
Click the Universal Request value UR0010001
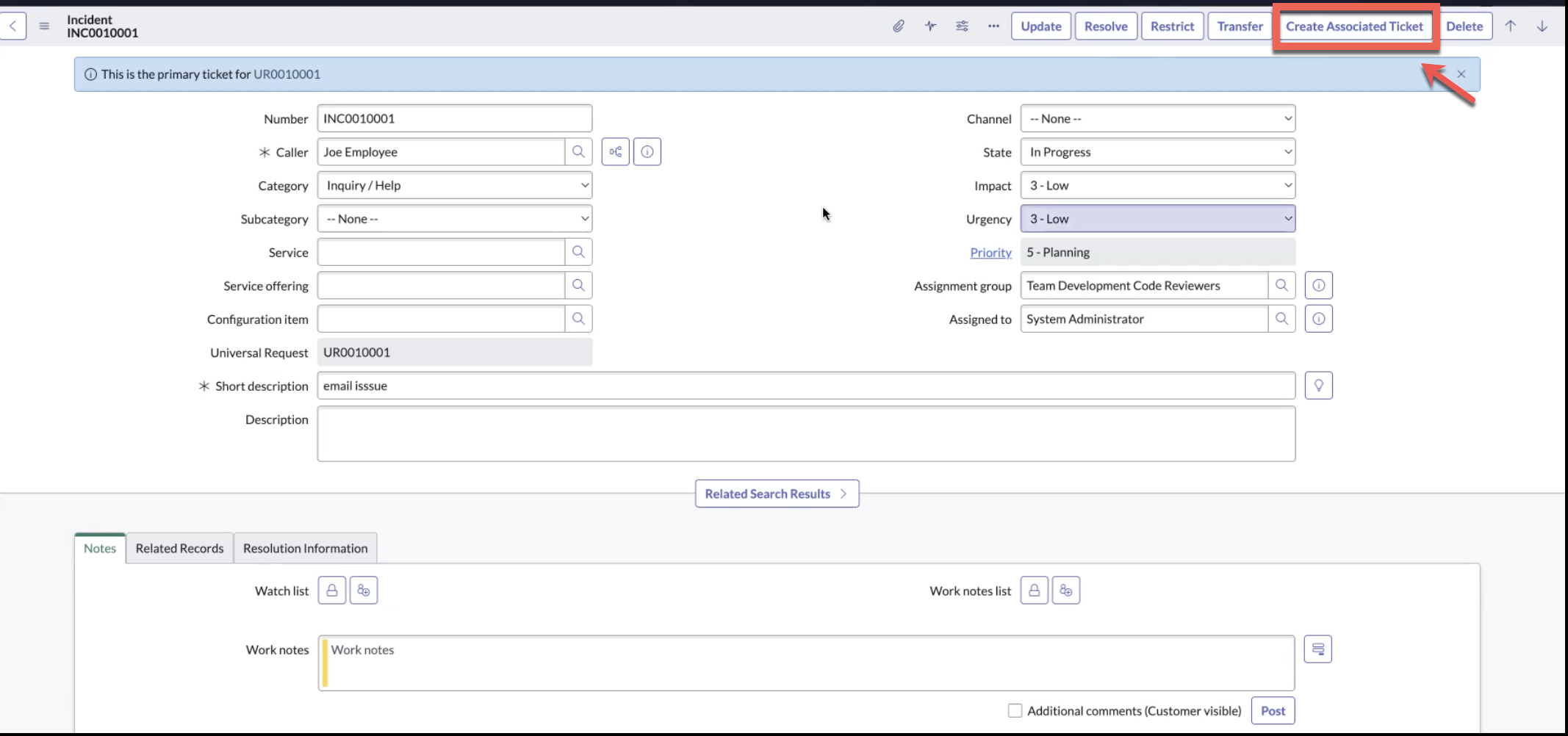coord(455,352)
